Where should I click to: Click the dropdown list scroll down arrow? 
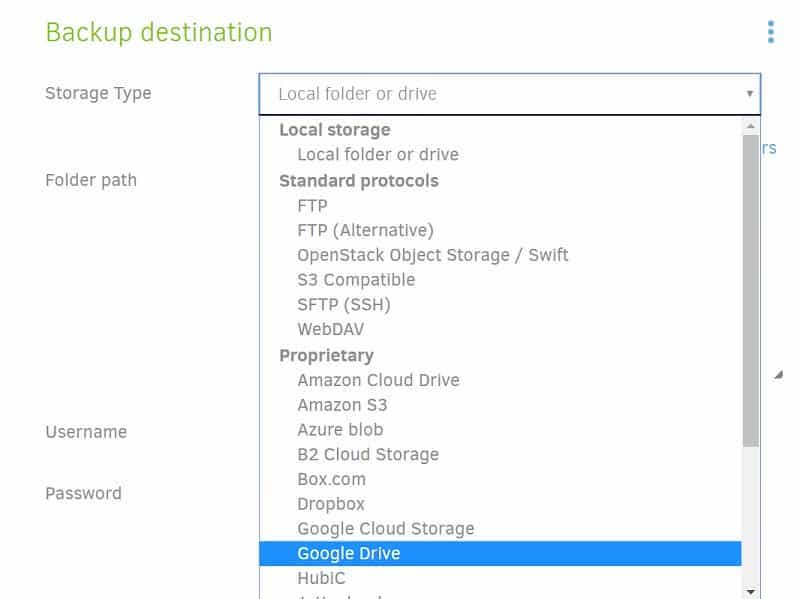pyautogui.click(x=751, y=592)
